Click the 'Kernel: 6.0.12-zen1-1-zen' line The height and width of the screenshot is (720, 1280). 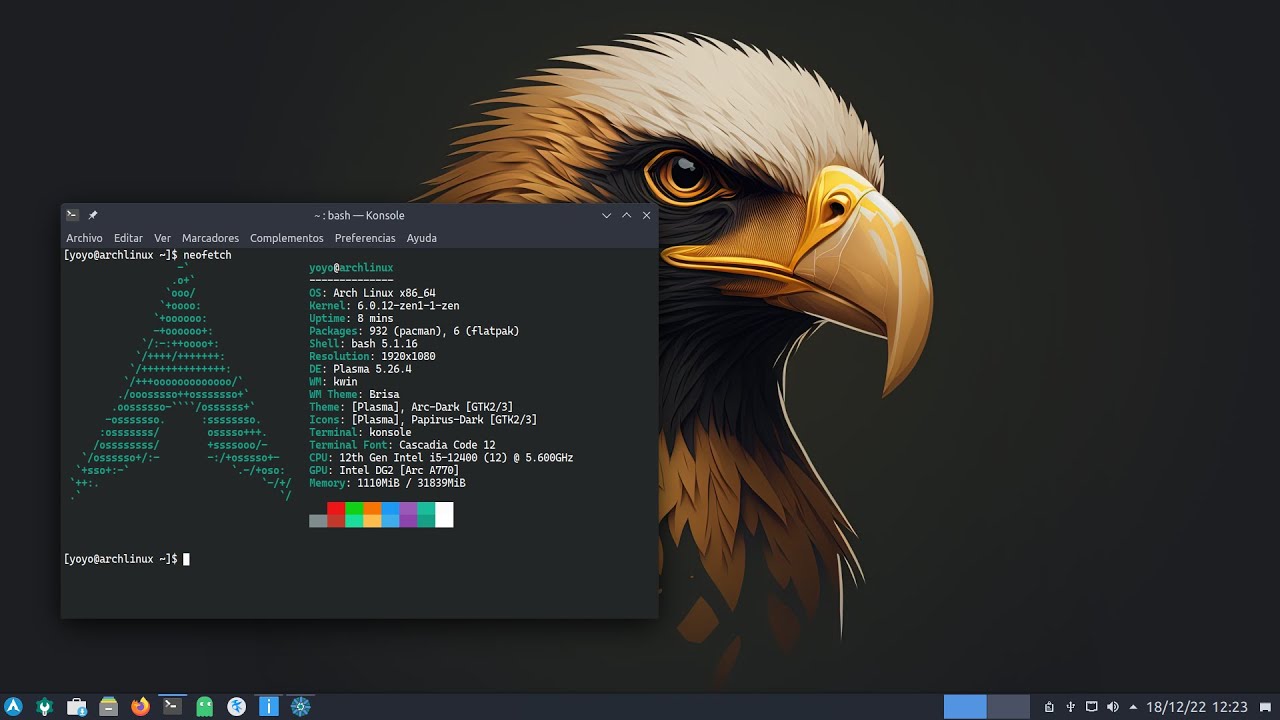384,306
